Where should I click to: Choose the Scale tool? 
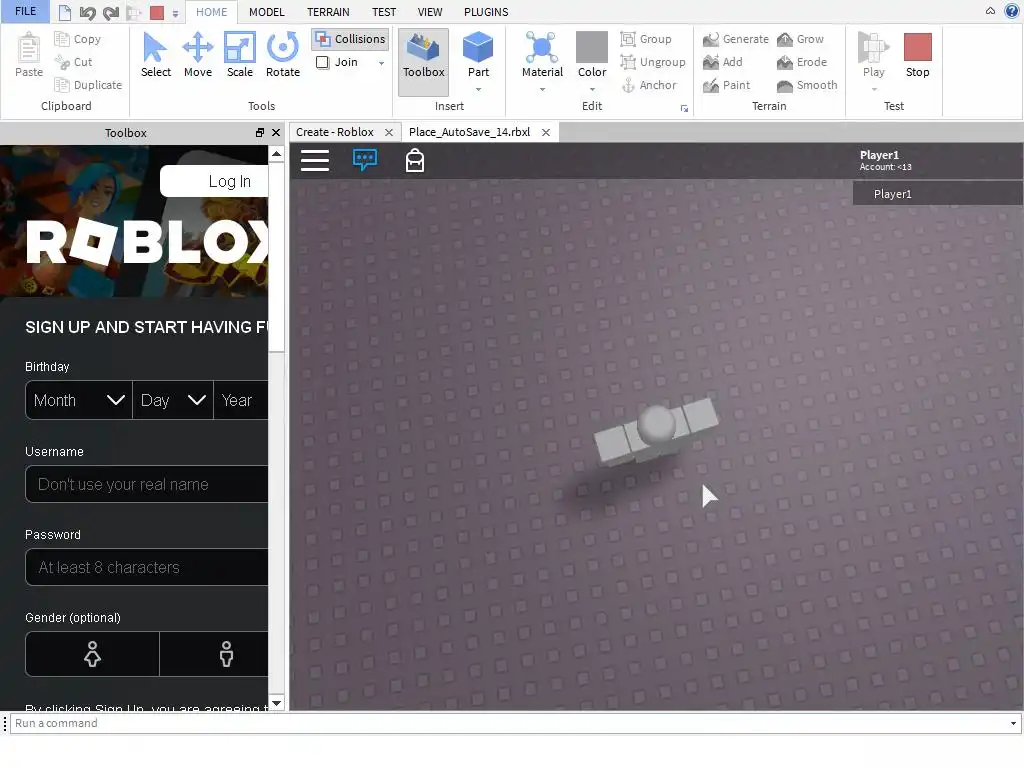pyautogui.click(x=240, y=55)
